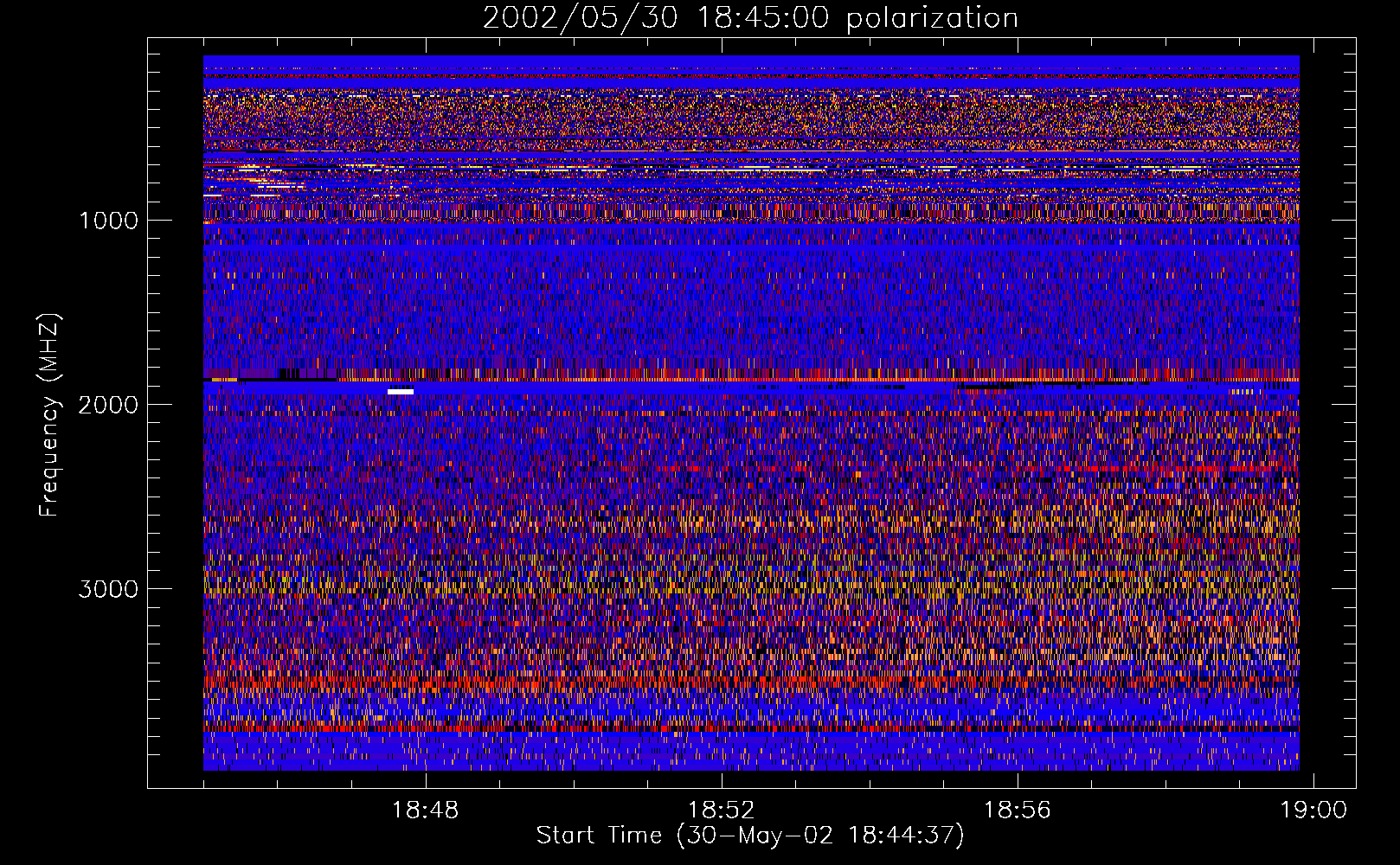Select the 1000 frequency tick label
Screen dimensions: 1400x865
(108, 221)
